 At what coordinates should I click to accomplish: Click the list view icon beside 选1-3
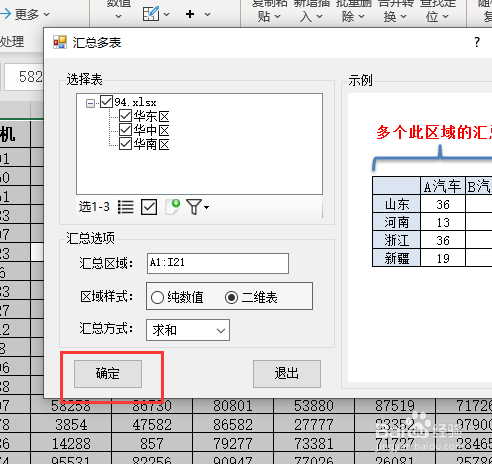point(126,207)
